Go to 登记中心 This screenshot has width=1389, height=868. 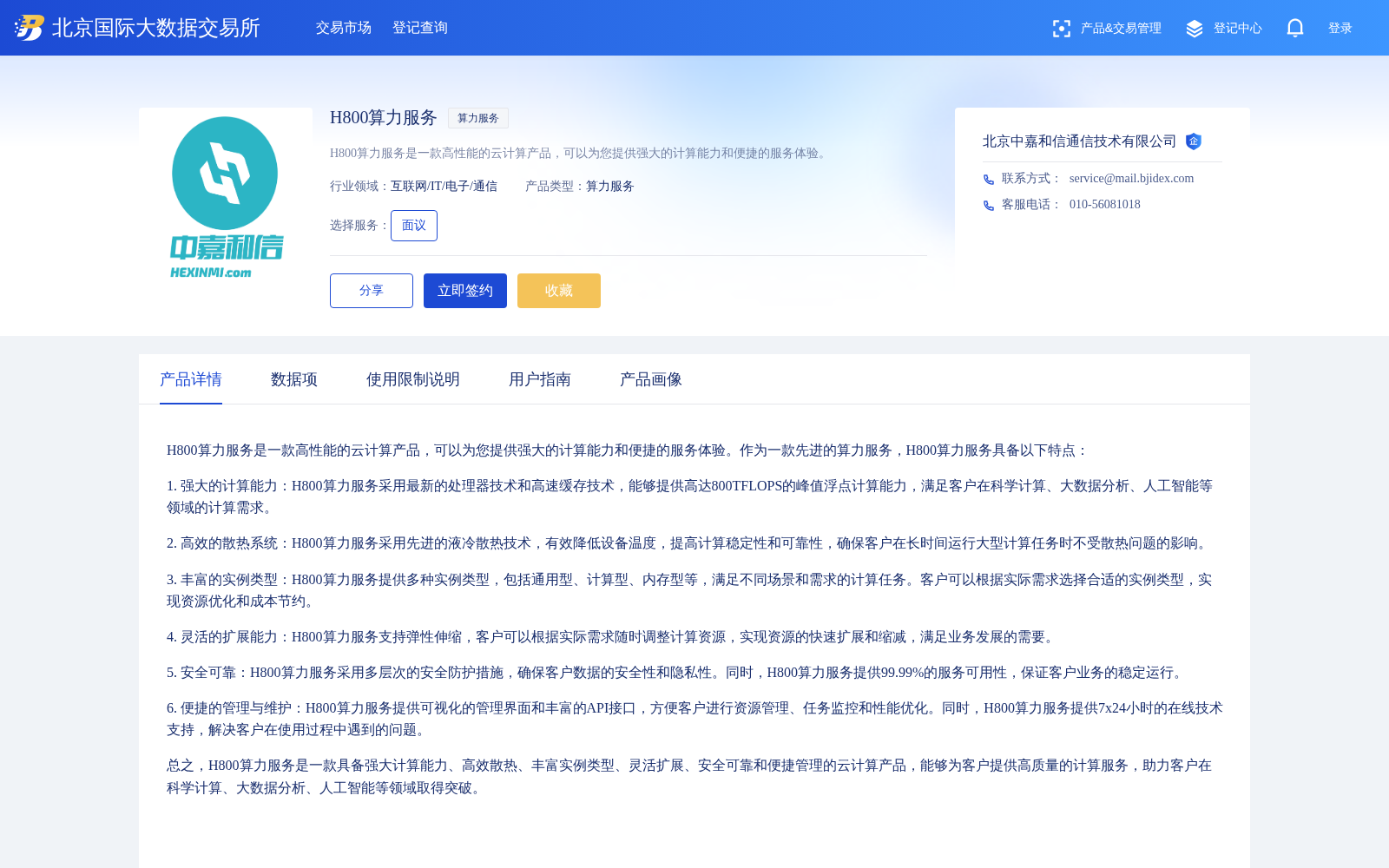click(1238, 29)
